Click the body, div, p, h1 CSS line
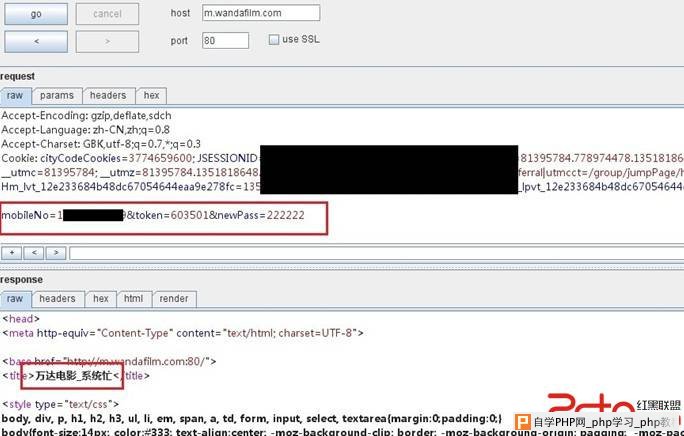 pyautogui.click(x=252, y=419)
